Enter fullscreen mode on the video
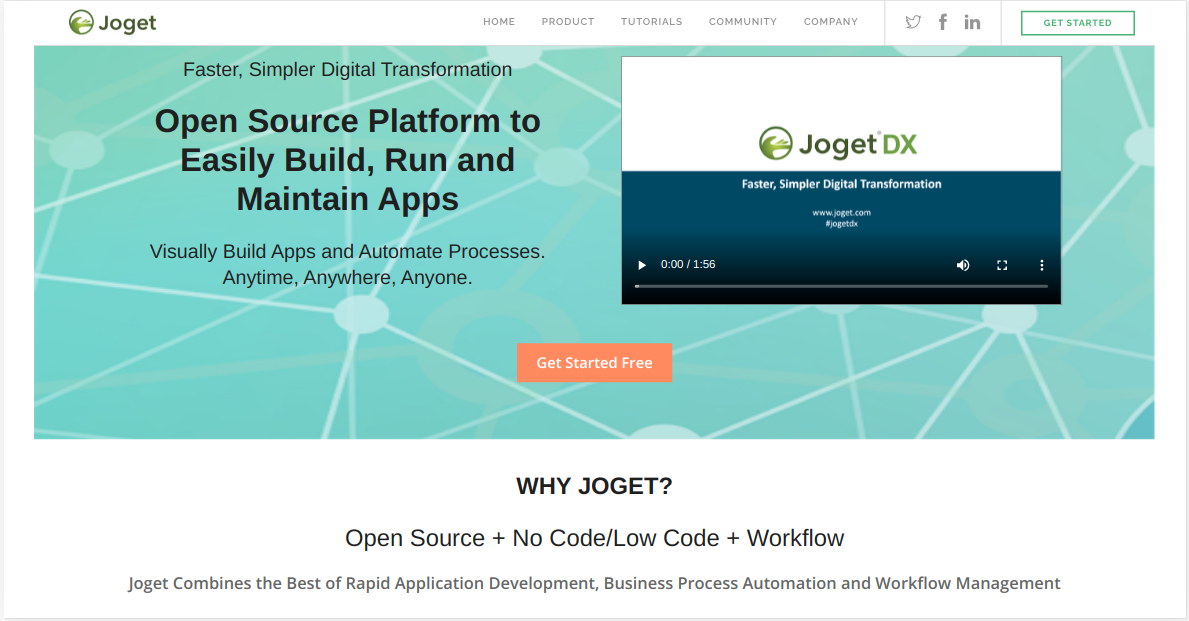This screenshot has width=1189, height=621. pos(1002,265)
